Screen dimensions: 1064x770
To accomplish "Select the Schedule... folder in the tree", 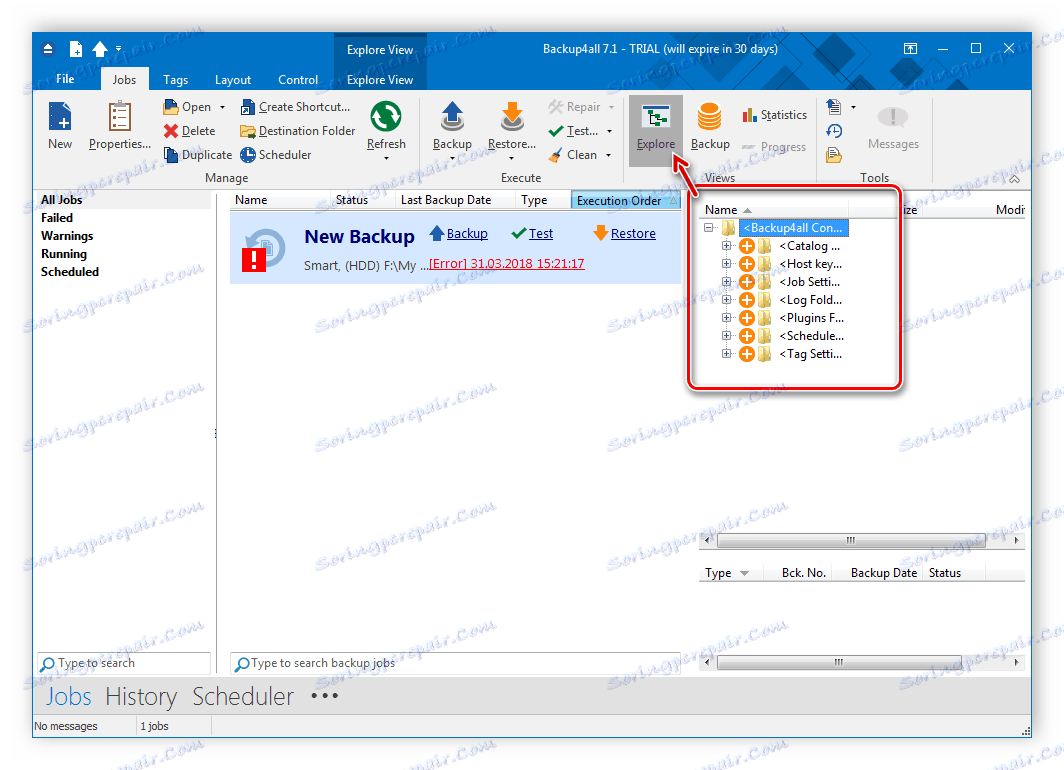I will pyautogui.click(x=811, y=336).
